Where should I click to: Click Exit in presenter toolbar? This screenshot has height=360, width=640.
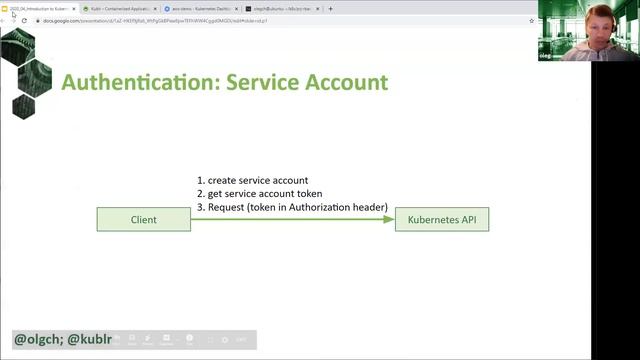pyautogui.click(x=241, y=340)
